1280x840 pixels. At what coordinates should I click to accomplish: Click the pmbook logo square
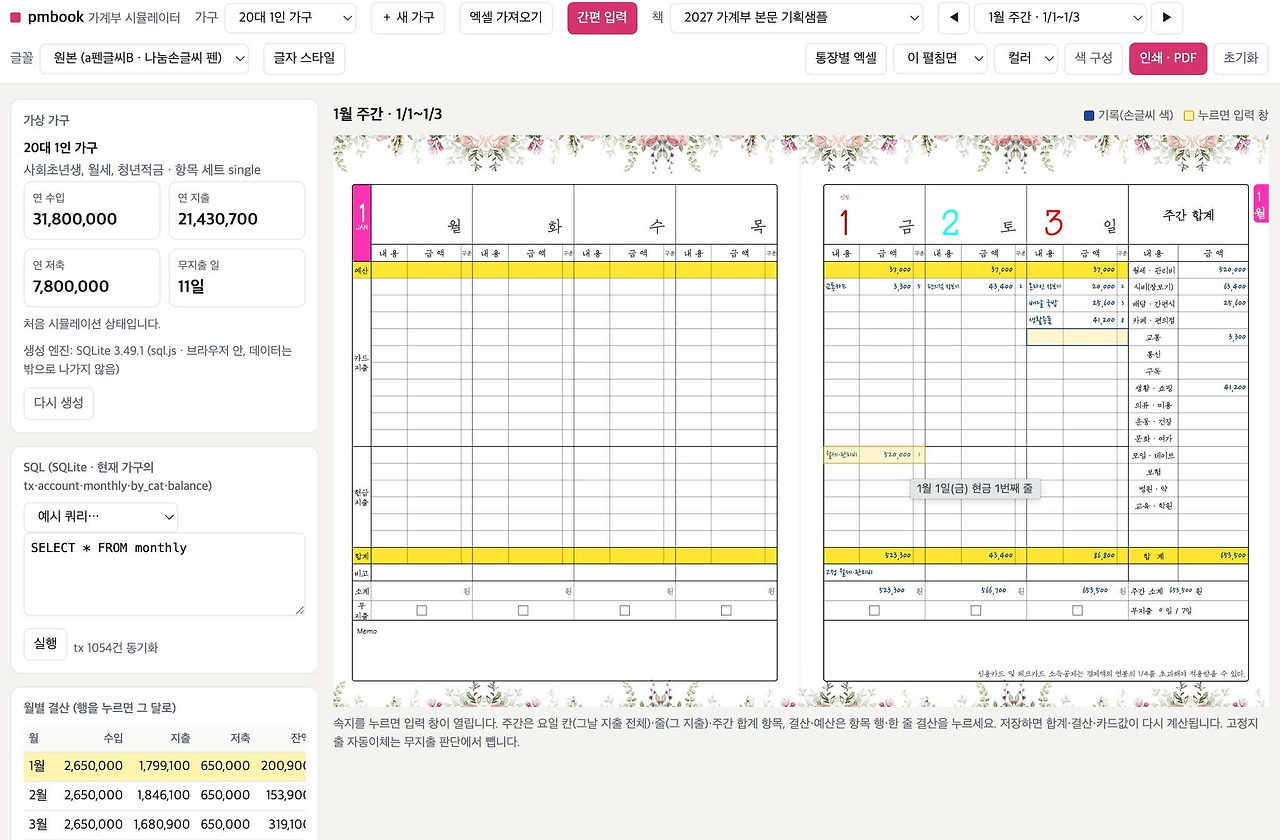[15, 18]
